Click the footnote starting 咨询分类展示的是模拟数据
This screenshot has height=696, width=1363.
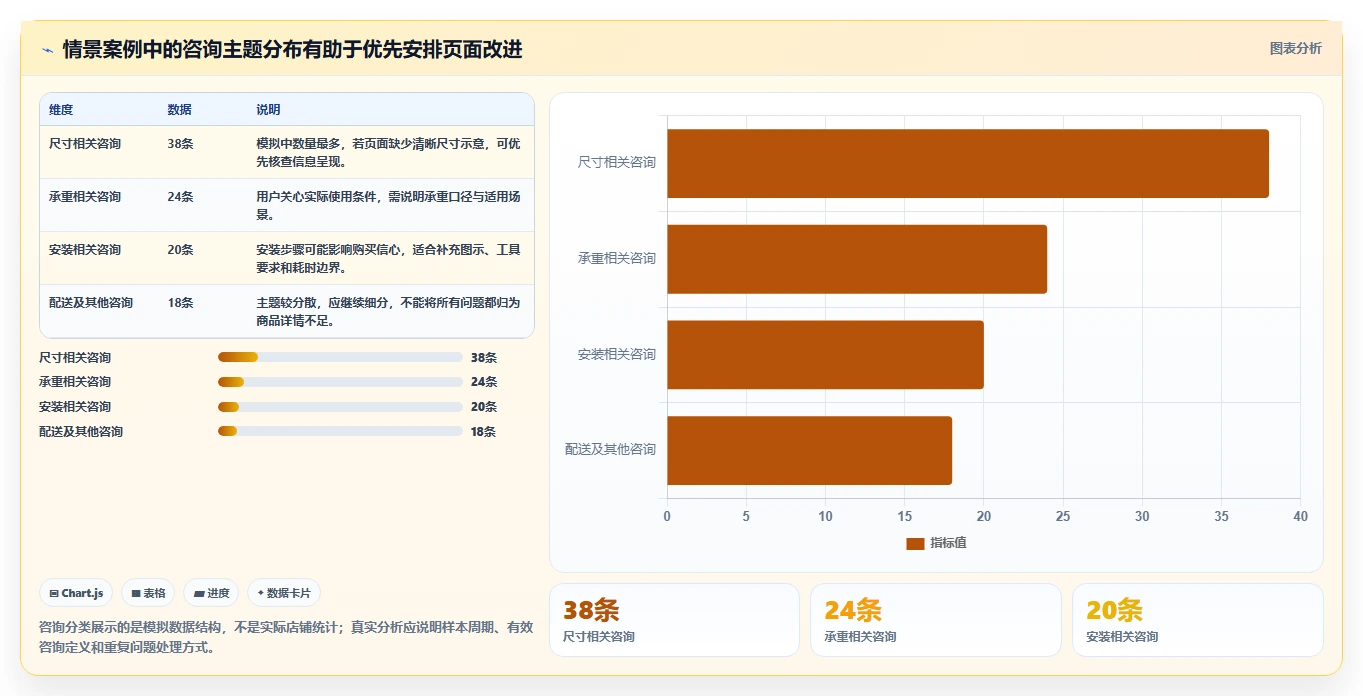[286, 637]
